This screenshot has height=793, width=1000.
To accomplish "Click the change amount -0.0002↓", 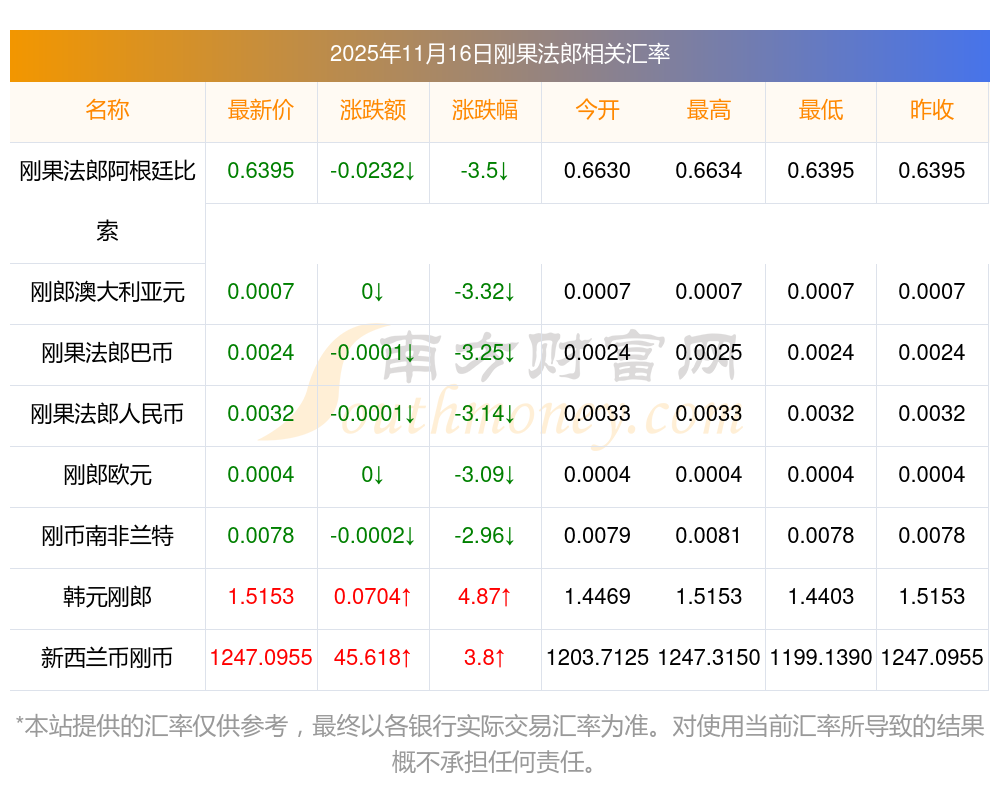I will (372, 536).
